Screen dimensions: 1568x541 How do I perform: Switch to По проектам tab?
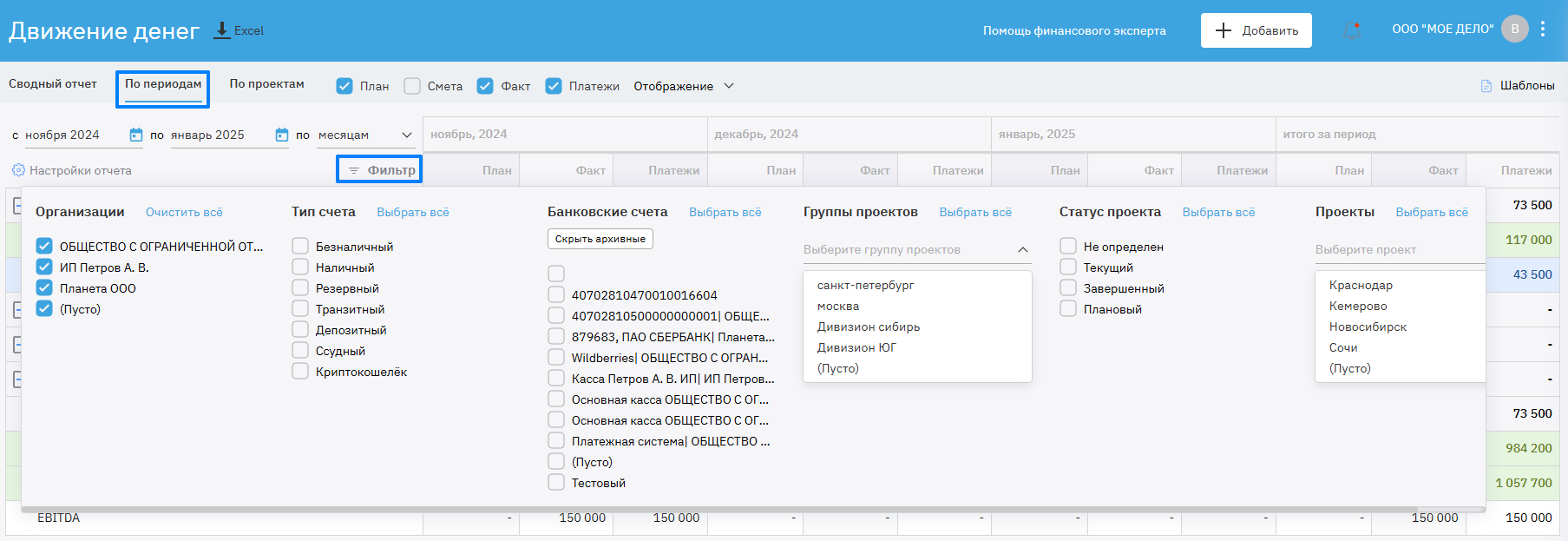267,84
